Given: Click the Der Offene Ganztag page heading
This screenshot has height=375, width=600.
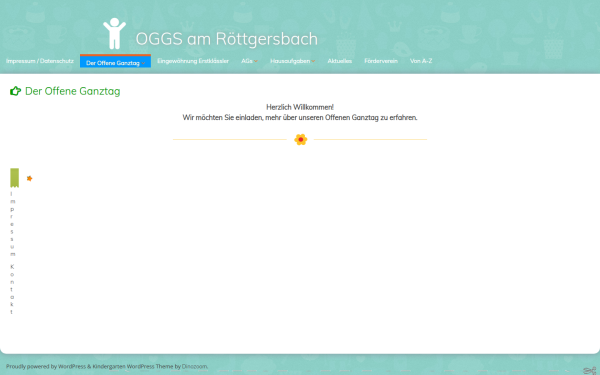Looking at the screenshot, I should pyautogui.click(x=72, y=91).
